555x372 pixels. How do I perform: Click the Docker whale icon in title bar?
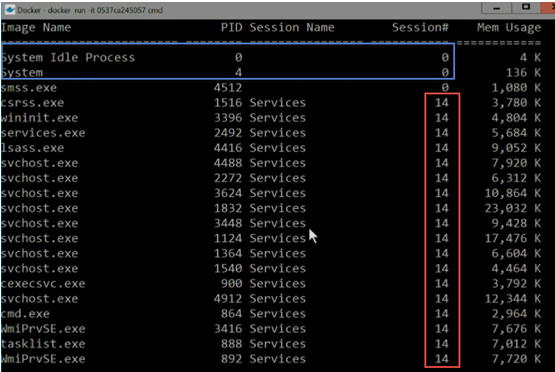coord(10,10)
